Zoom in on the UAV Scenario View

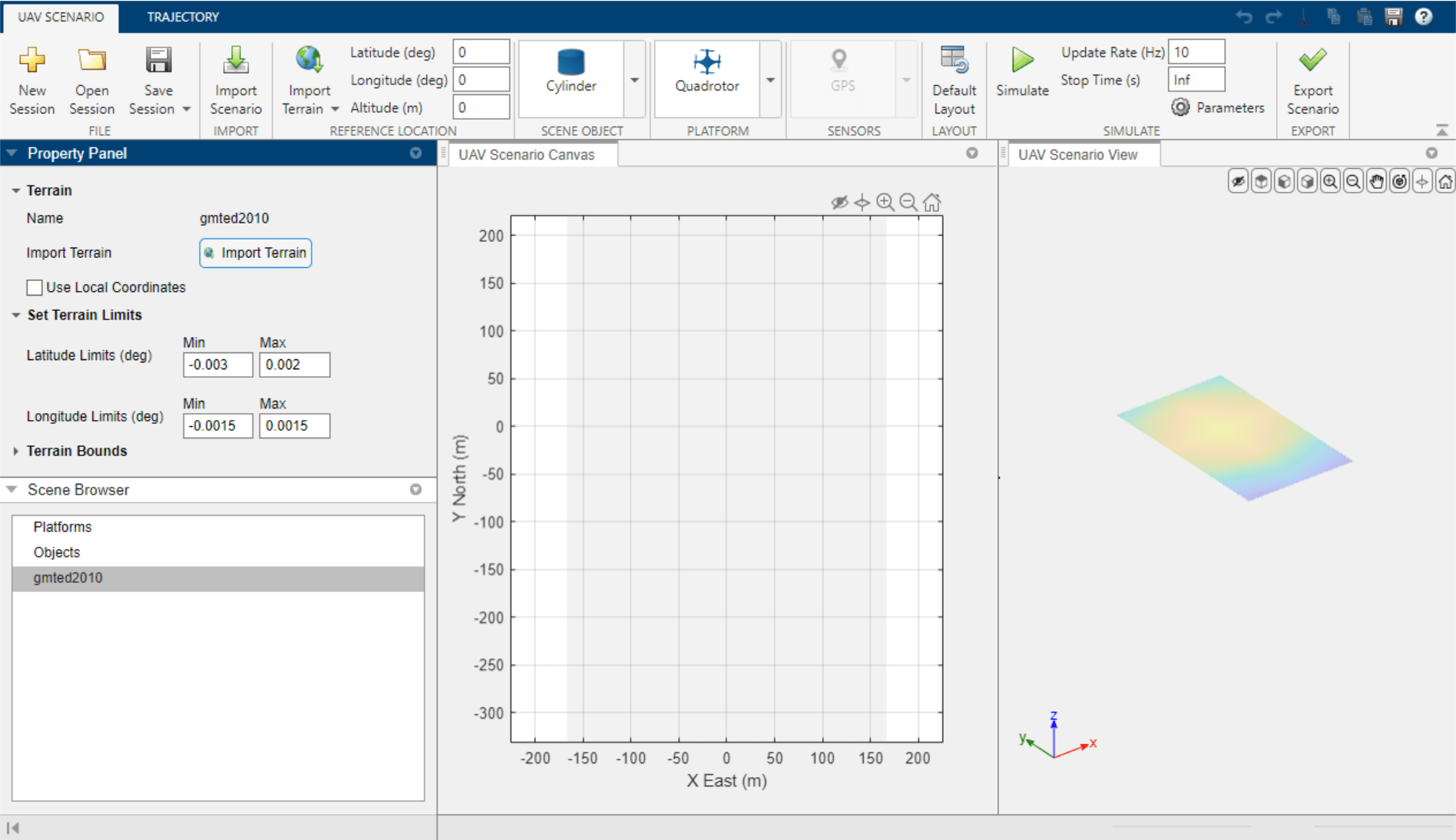click(x=1330, y=181)
